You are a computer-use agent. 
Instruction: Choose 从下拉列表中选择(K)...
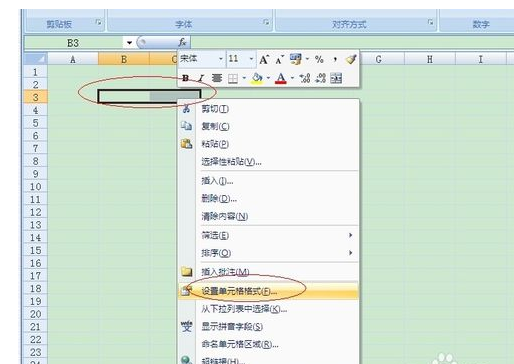point(269,309)
